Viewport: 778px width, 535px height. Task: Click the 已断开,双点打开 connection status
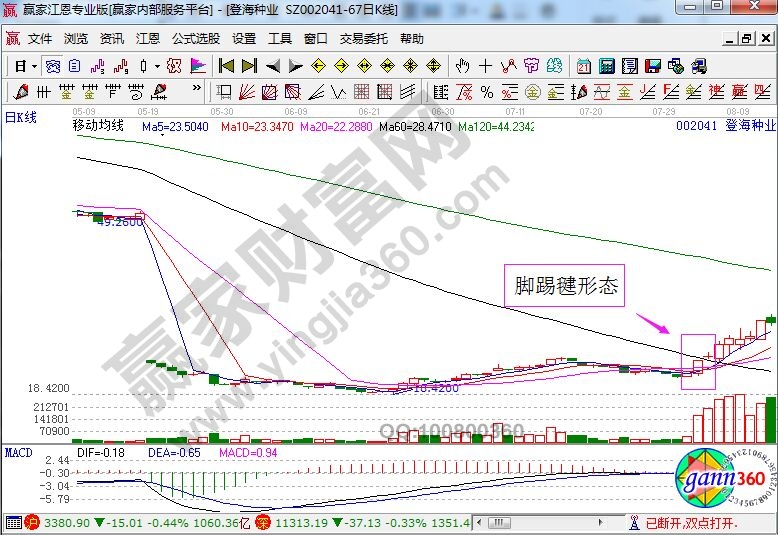(691, 523)
